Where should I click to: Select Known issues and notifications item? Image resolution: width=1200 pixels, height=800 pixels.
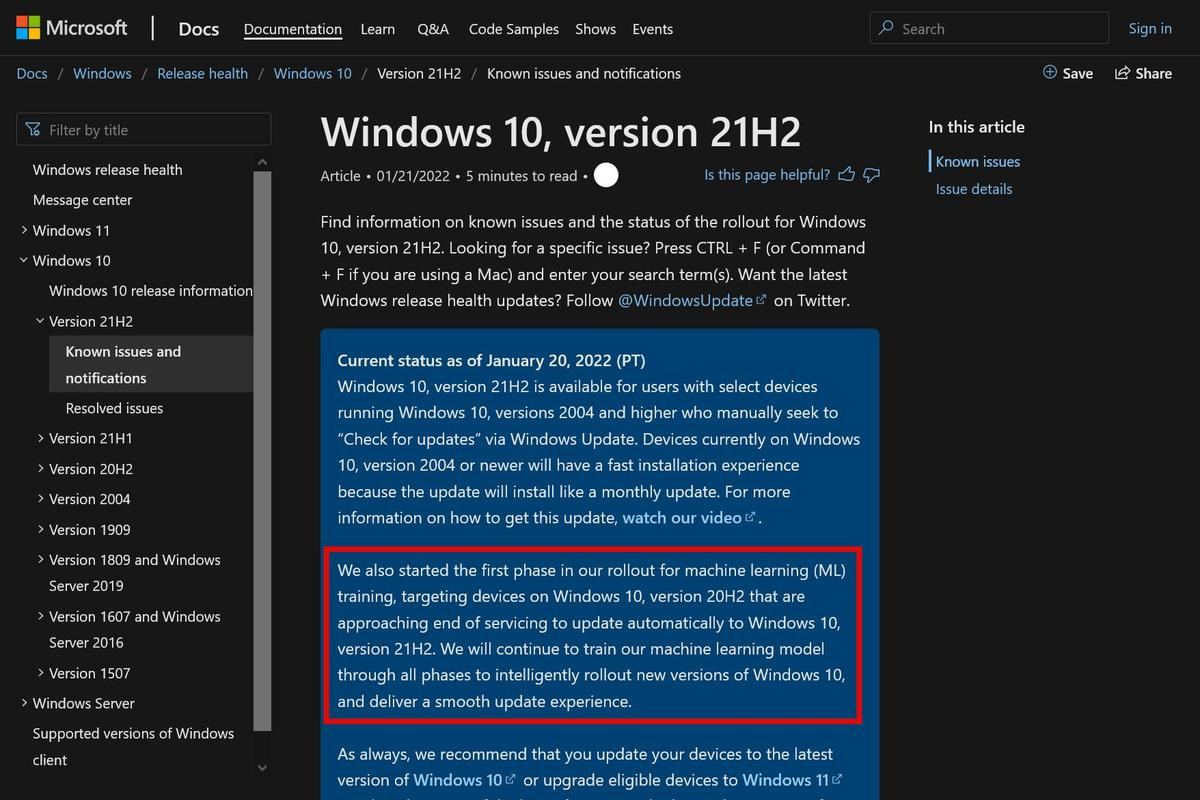[151, 364]
